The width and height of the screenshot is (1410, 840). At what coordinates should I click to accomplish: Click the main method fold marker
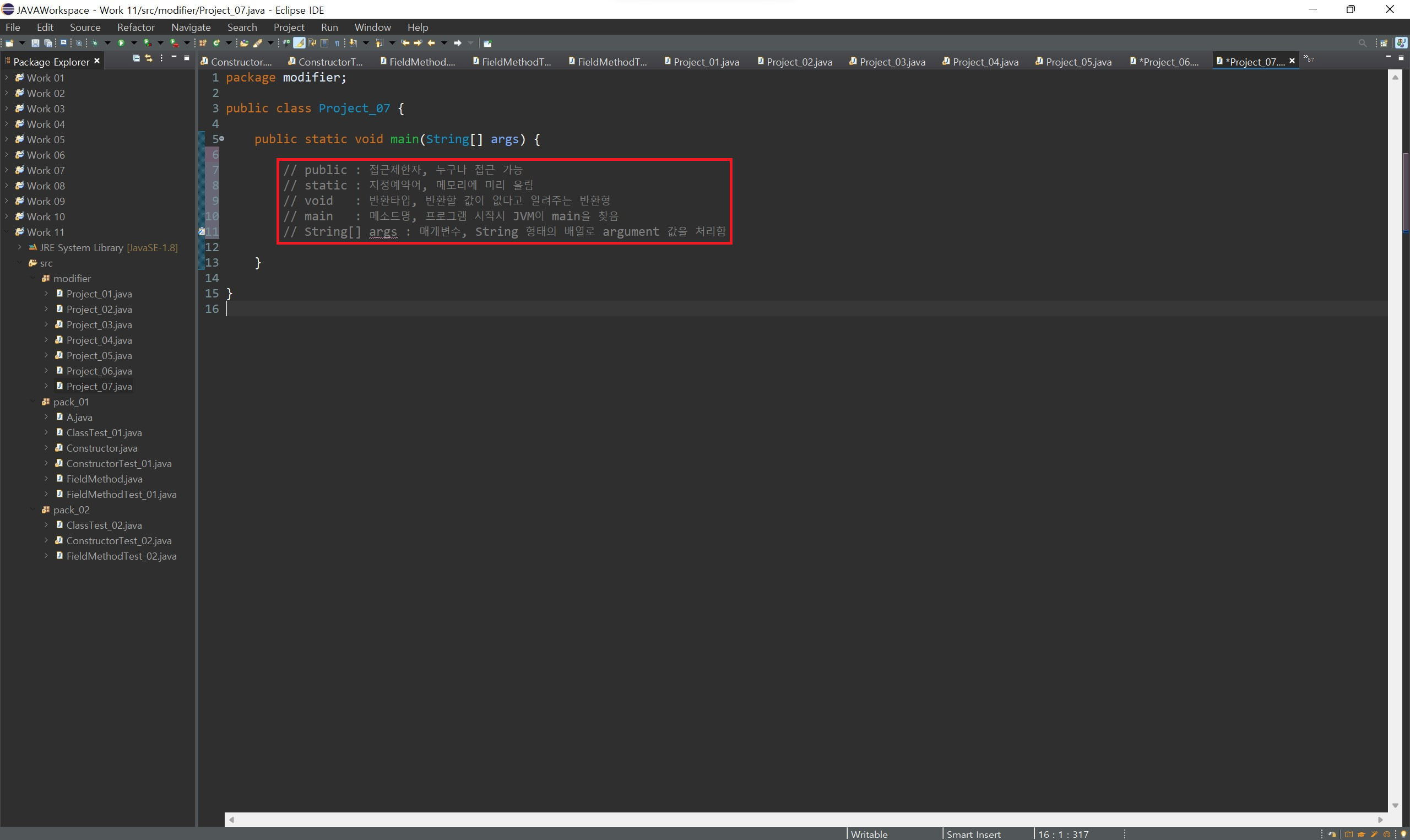[x=222, y=139]
